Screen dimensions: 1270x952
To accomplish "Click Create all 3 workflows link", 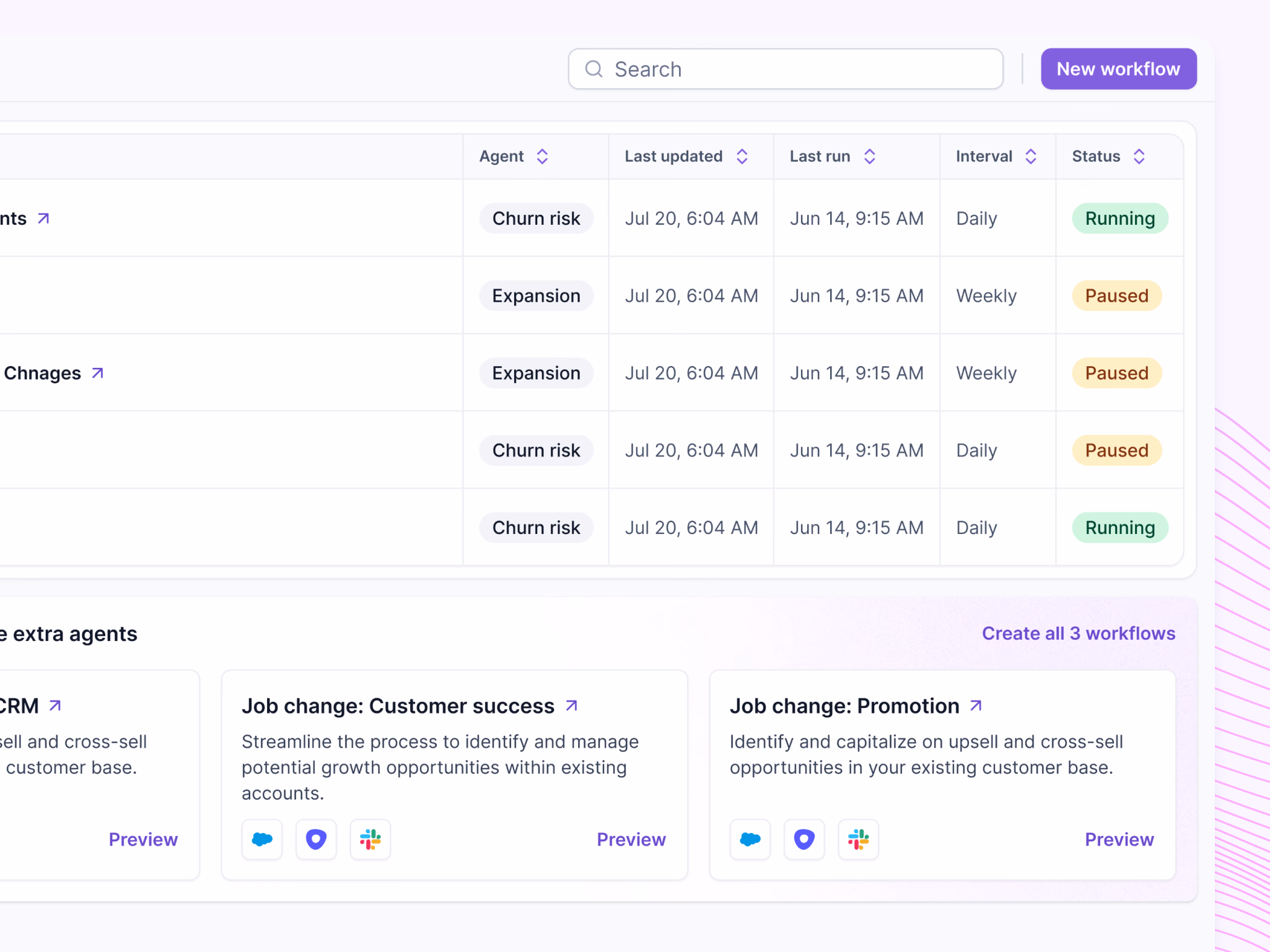I will click(x=1079, y=633).
